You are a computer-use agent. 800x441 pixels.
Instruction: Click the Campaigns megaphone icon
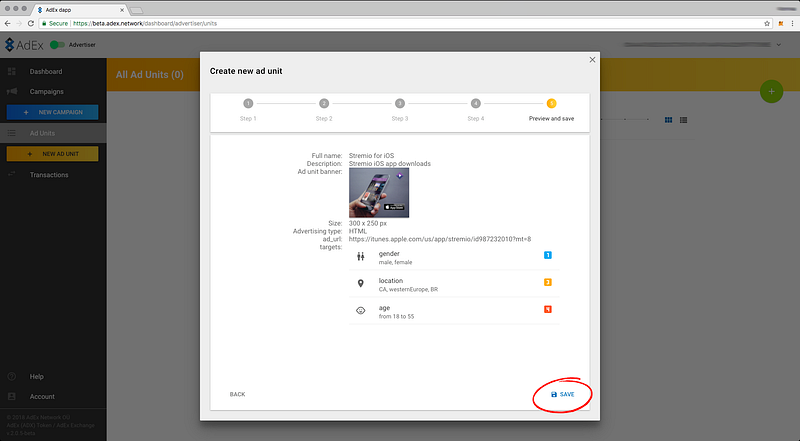tap(12, 91)
